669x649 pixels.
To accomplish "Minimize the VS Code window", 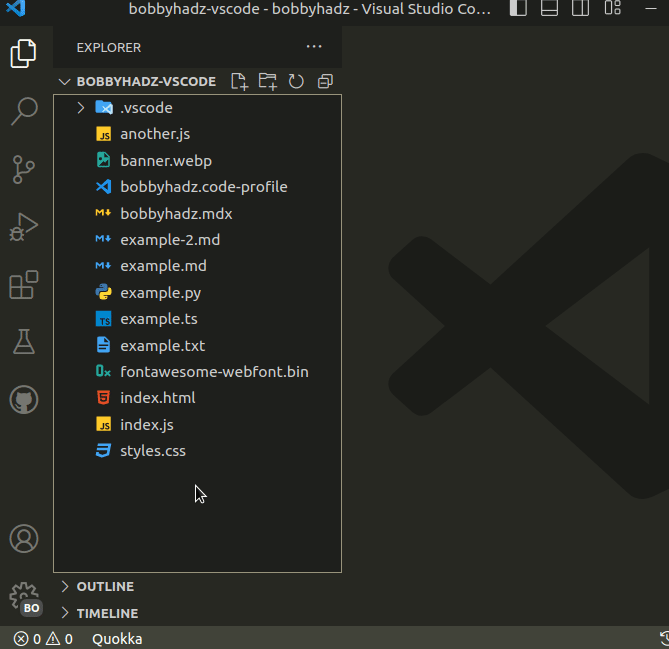I will [651, 8].
